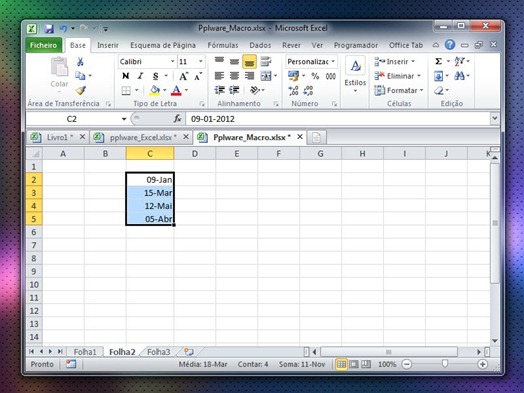This screenshot has height=393, width=524.
Task: Open the Calibri font name dropdown
Action: 172,61
